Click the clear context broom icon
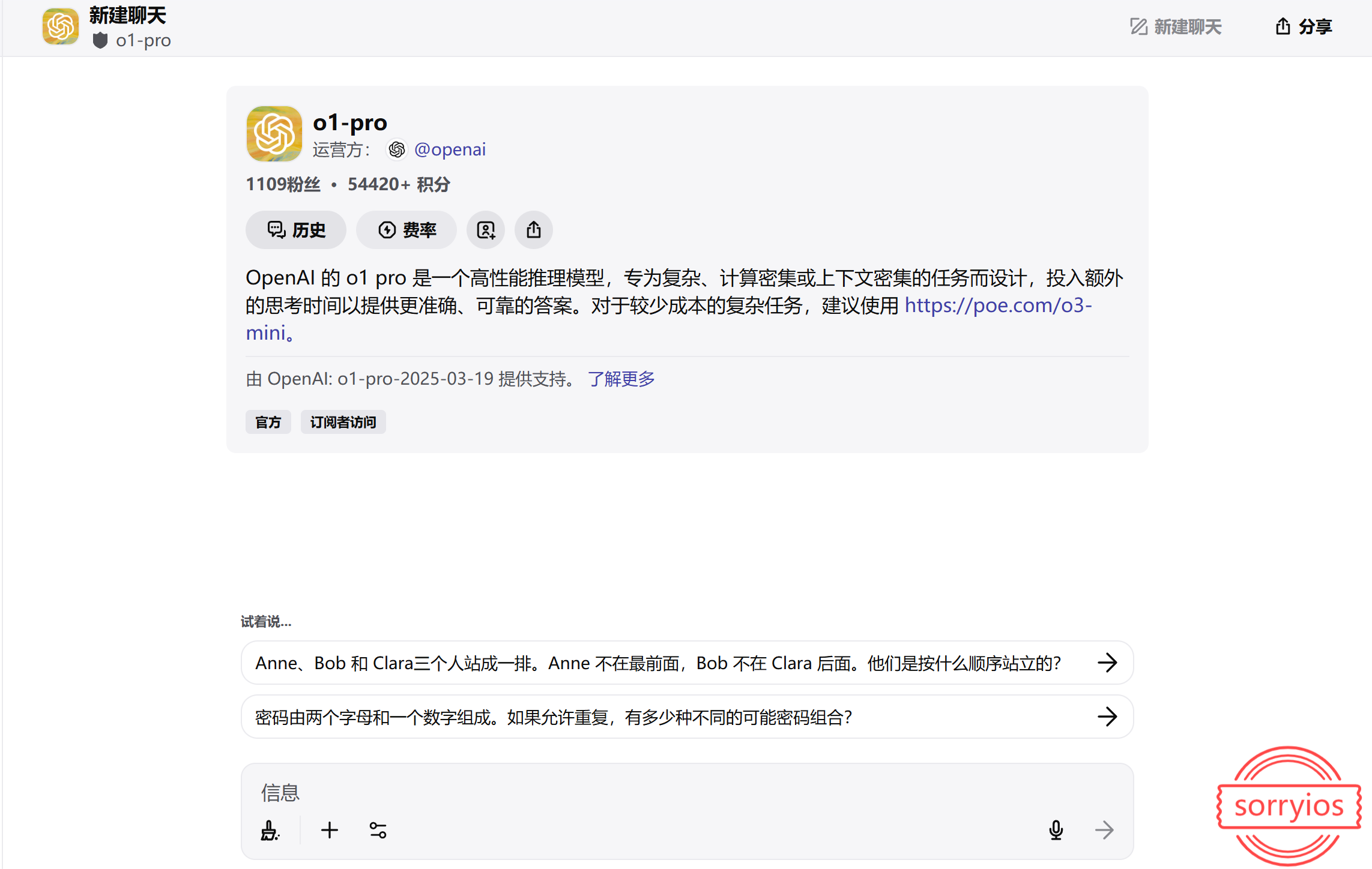Viewport: 1372px width, 869px height. pos(270,831)
